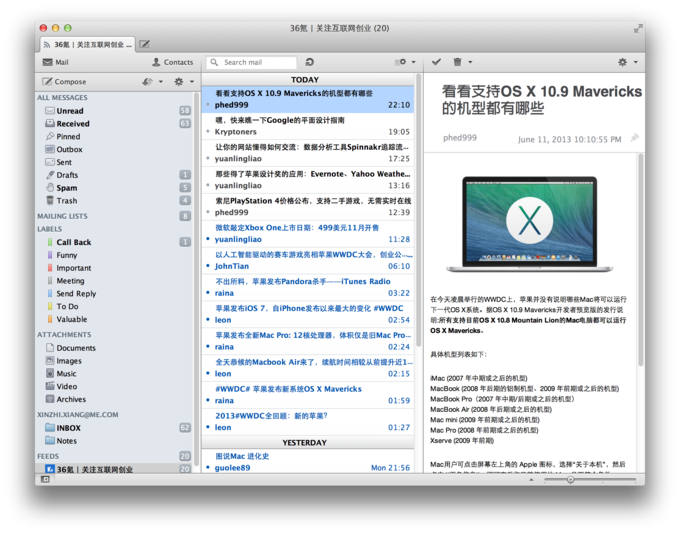Click the arrow left of zoom slider
This screenshot has height=534, width=680.
[x=531, y=480]
